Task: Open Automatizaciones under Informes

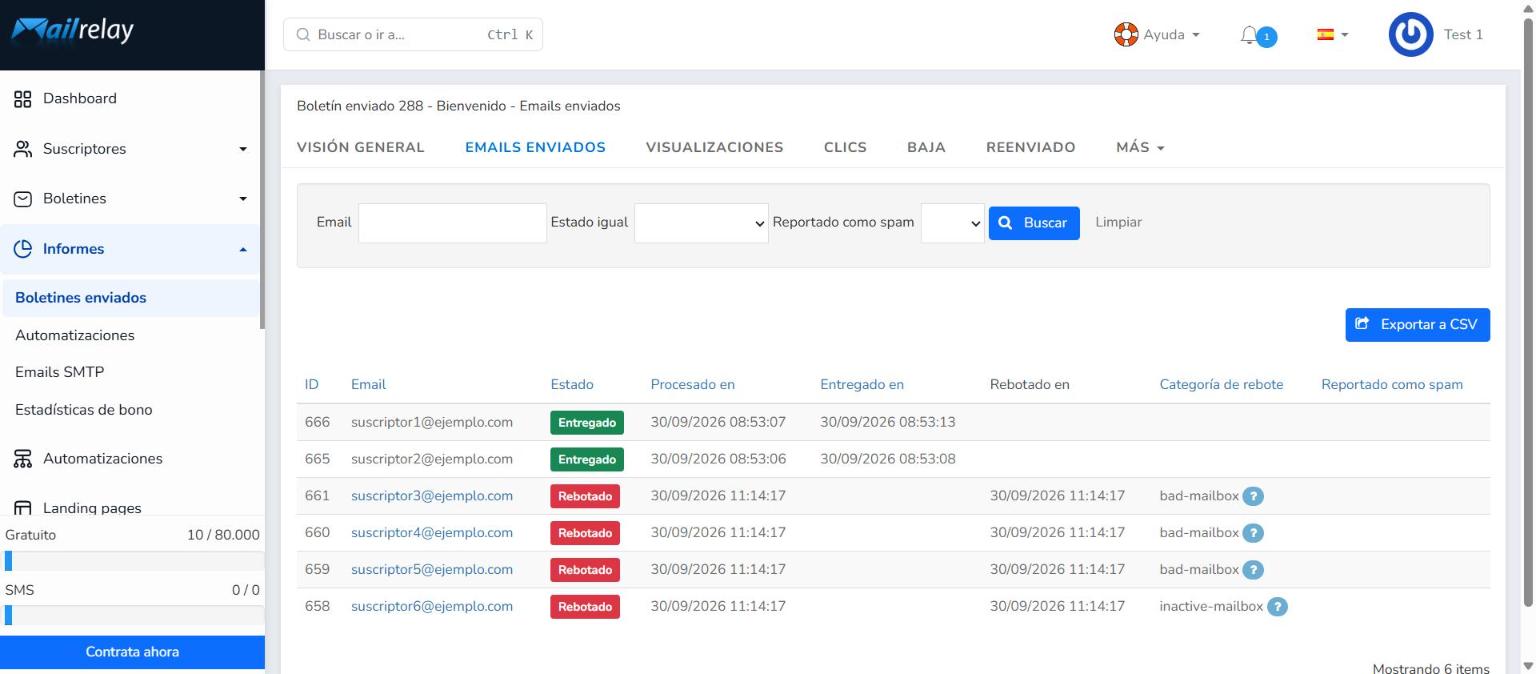Action: 75,335
